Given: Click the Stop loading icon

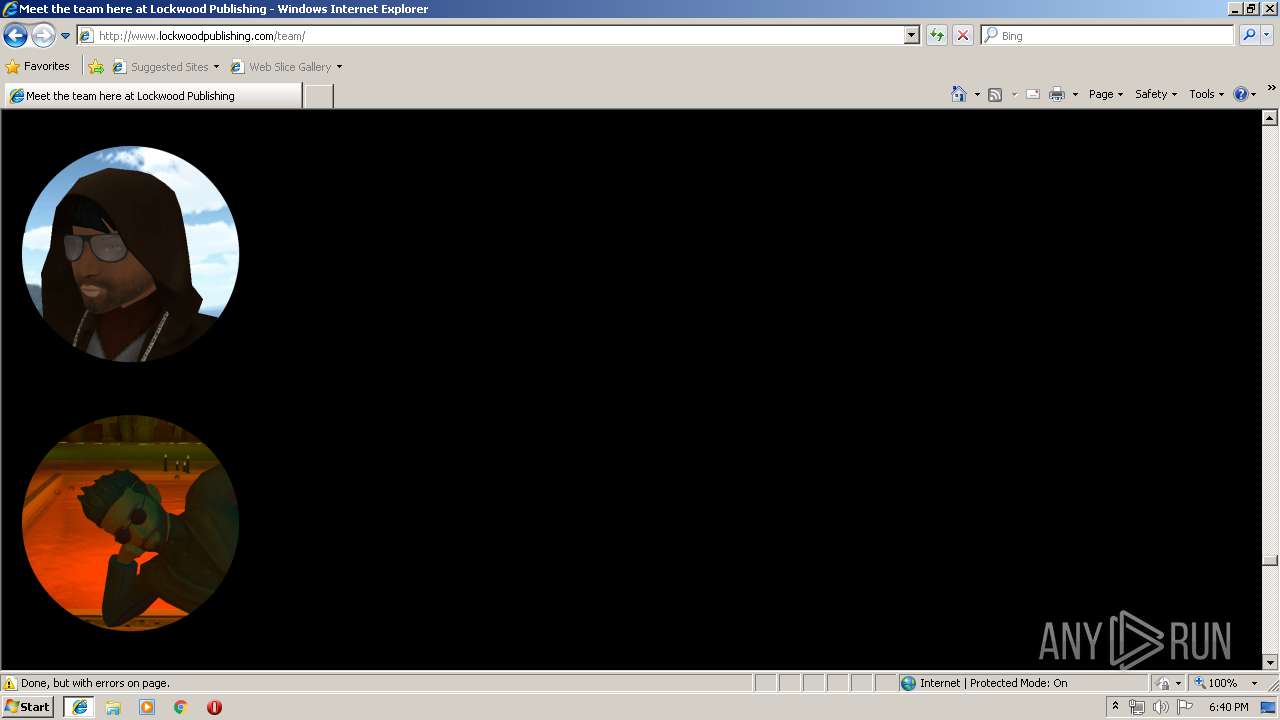Looking at the screenshot, I should click(962, 36).
